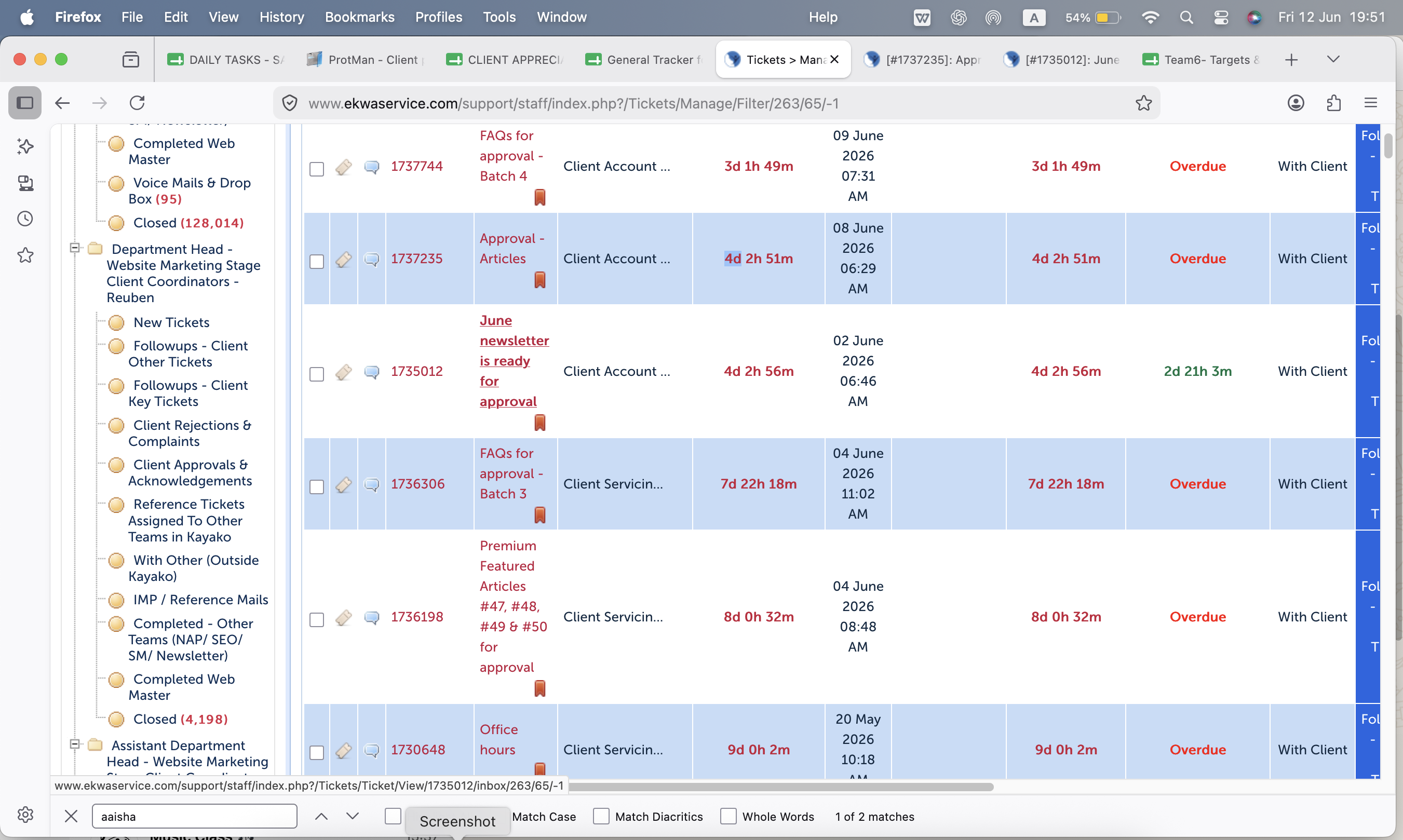Toggle the Firefox sidebar button
Image resolution: width=1403 pixels, height=840 pixels.
(x=25, y=103)
